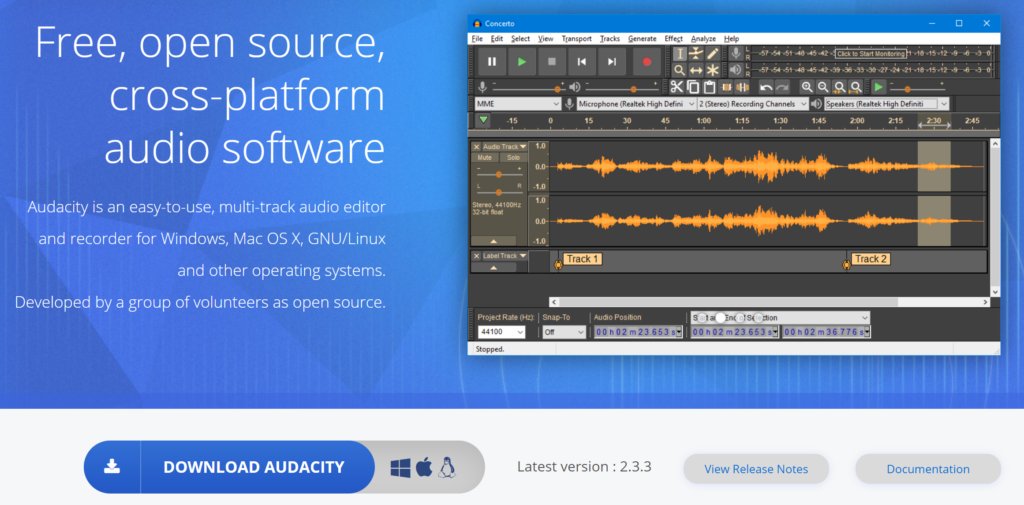Close the Label Track with its X

tap(476, 256)
